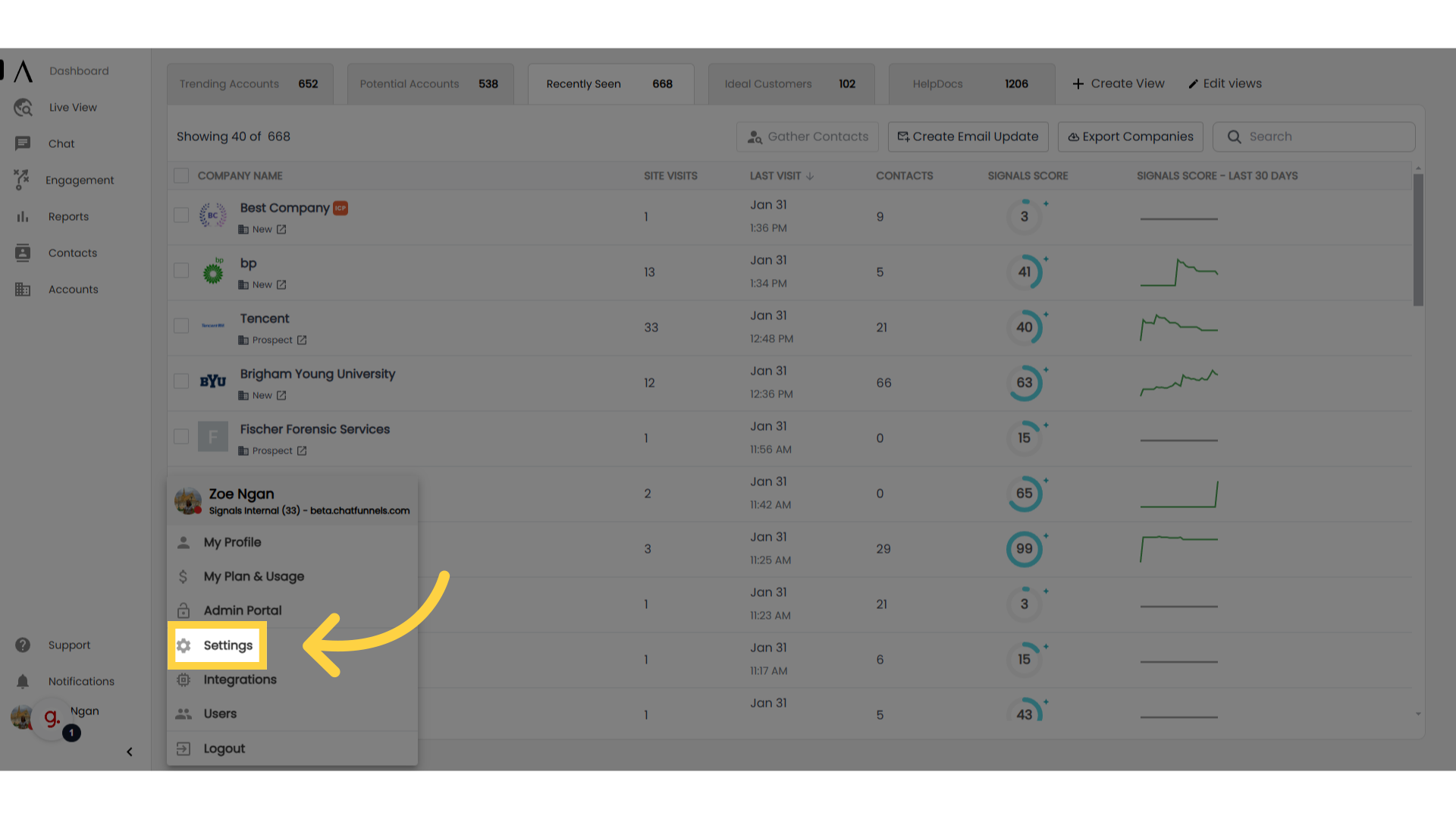The image size is (1456, 819).
Task: Expand the Ideal Customers 102 view
Action: [x=789, y=83]
